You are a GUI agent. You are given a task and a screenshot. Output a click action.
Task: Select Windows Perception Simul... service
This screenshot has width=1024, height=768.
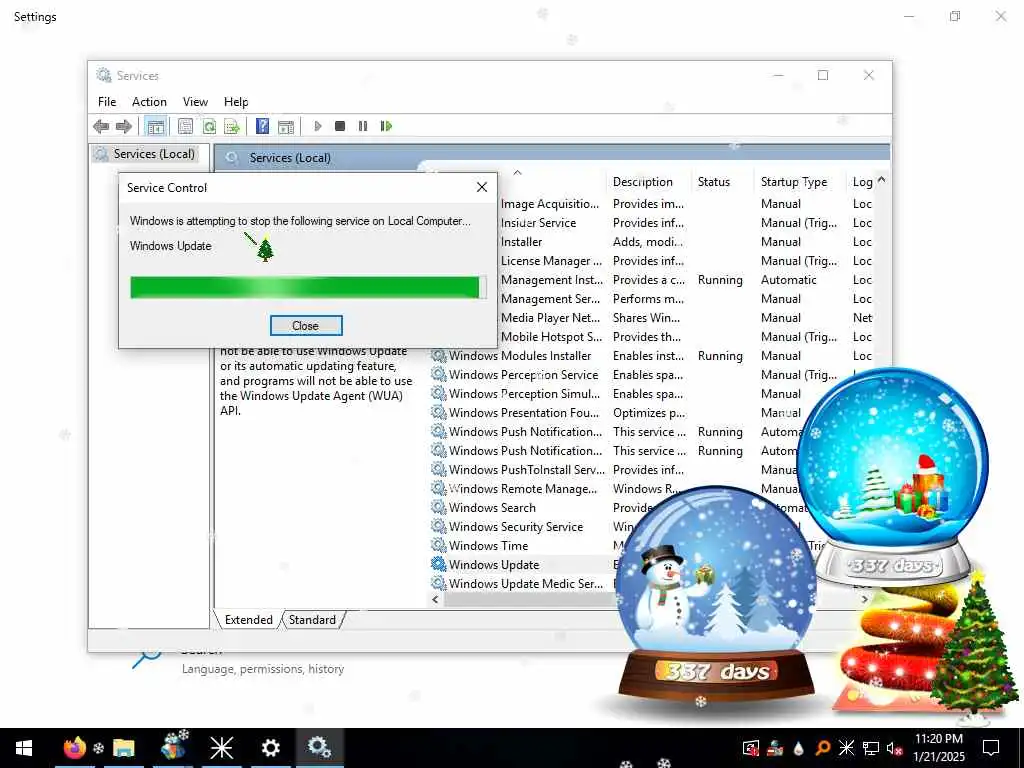[524, 394]
